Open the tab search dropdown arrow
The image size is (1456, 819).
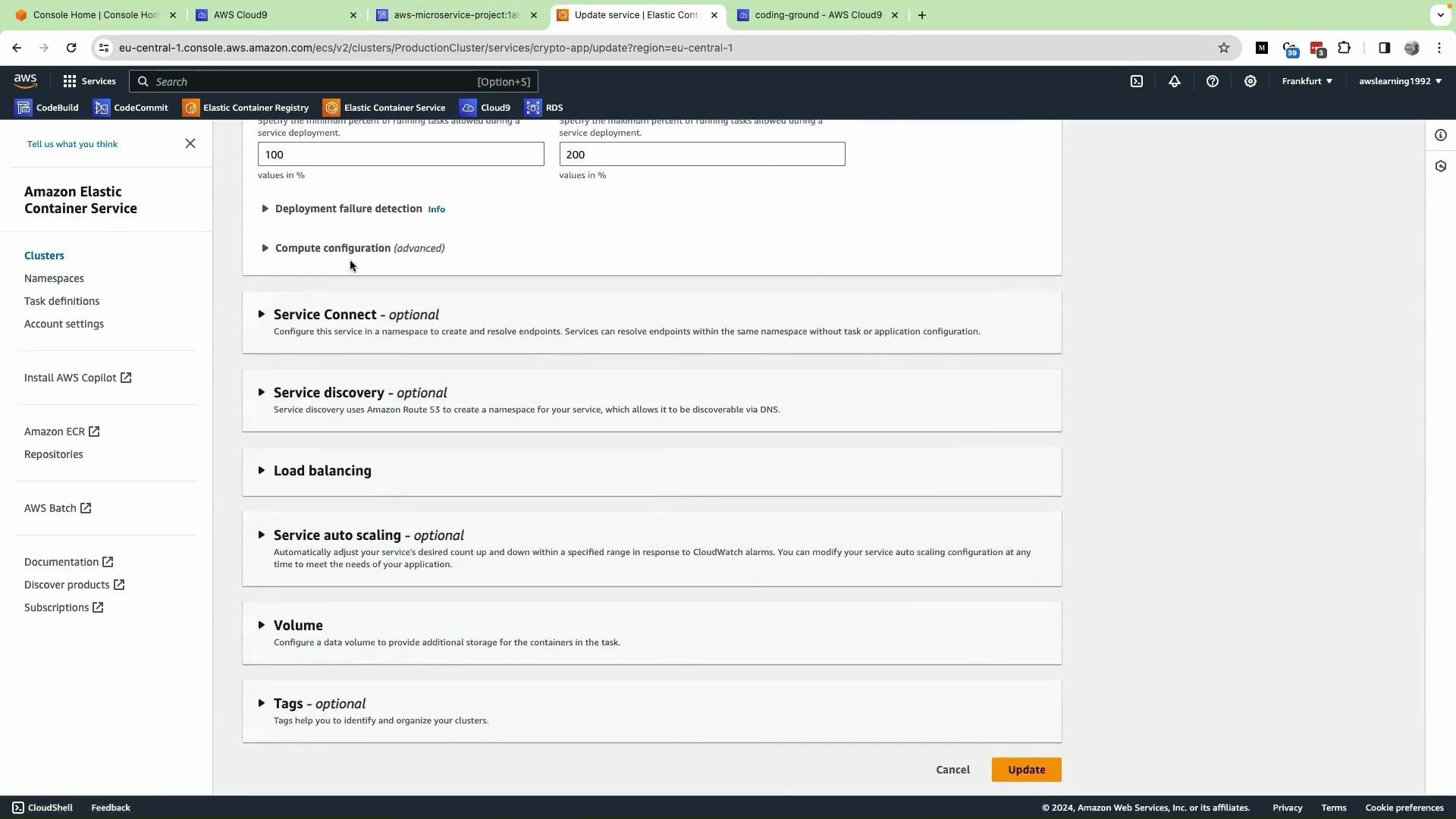pyautogui.click(x=1440, y=15)
